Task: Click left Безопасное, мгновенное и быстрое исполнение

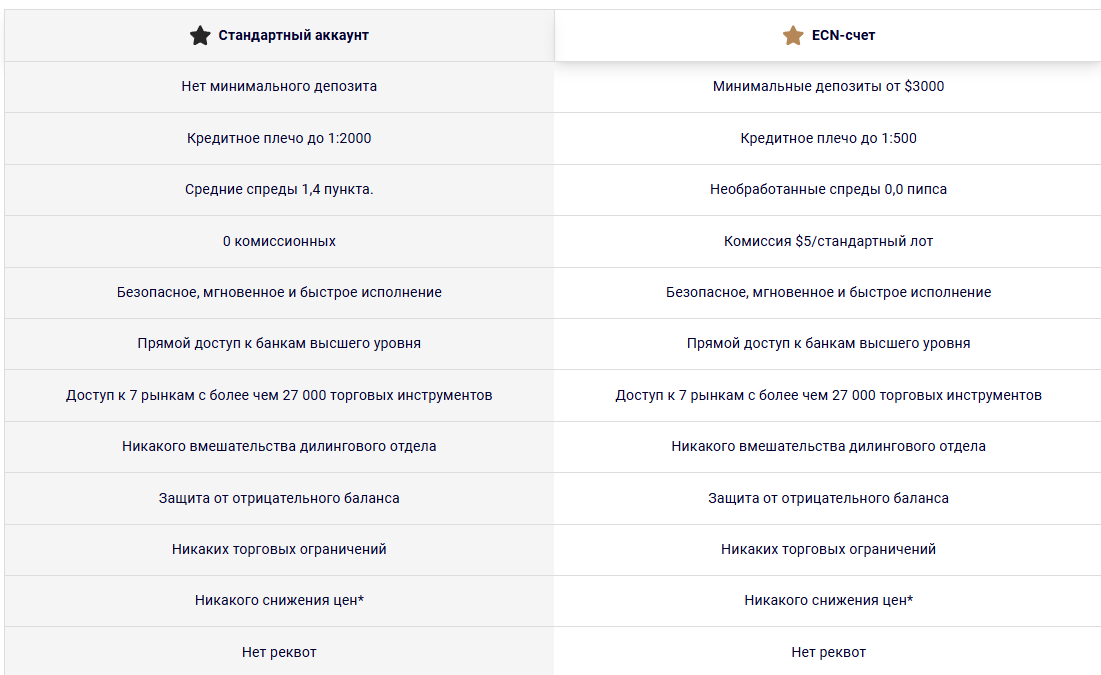Action: tap(279, 292)
